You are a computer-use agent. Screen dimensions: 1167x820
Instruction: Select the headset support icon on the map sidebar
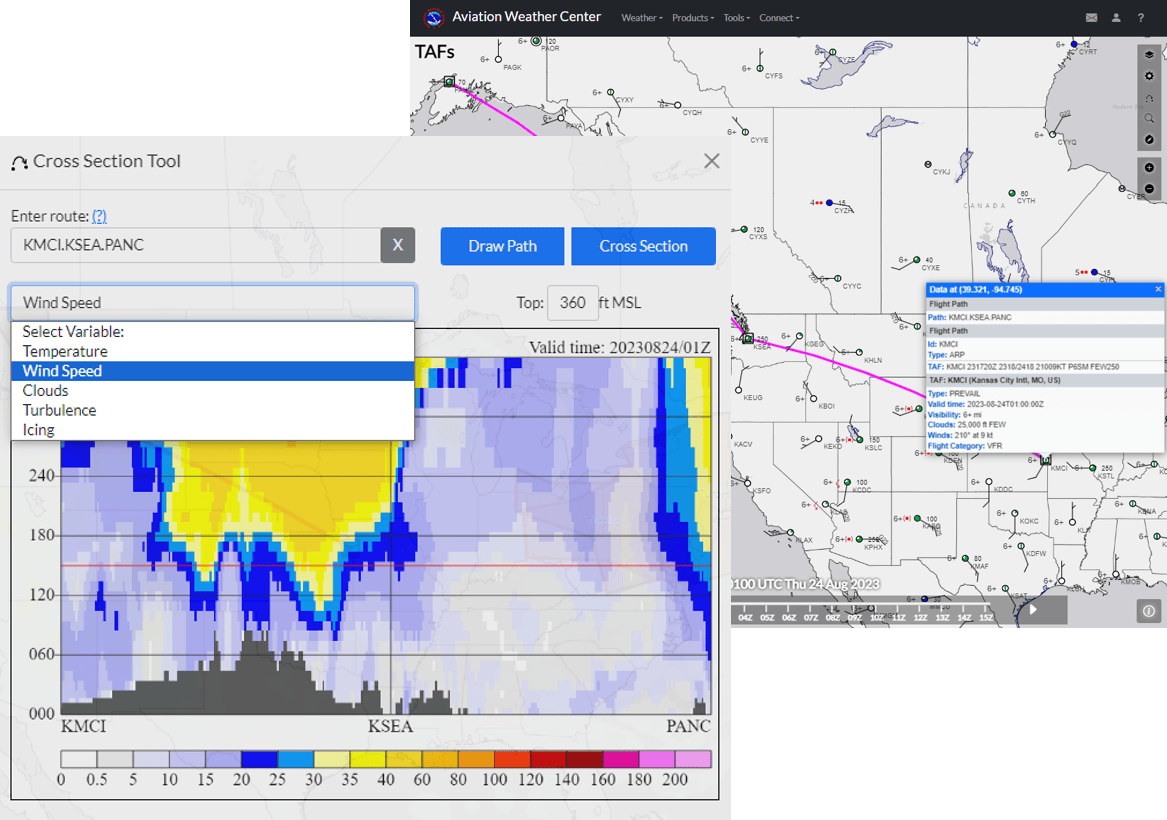pyautogui.click(x=1149, y=99)
